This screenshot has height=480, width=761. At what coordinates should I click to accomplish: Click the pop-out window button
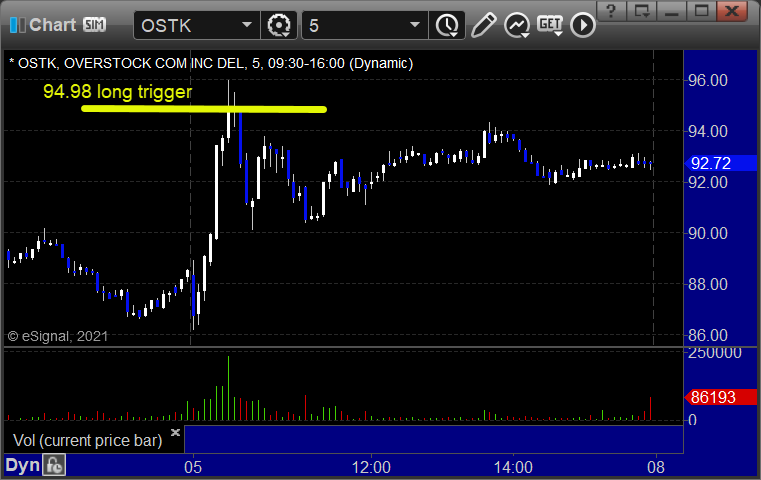(x=641, y=11)
